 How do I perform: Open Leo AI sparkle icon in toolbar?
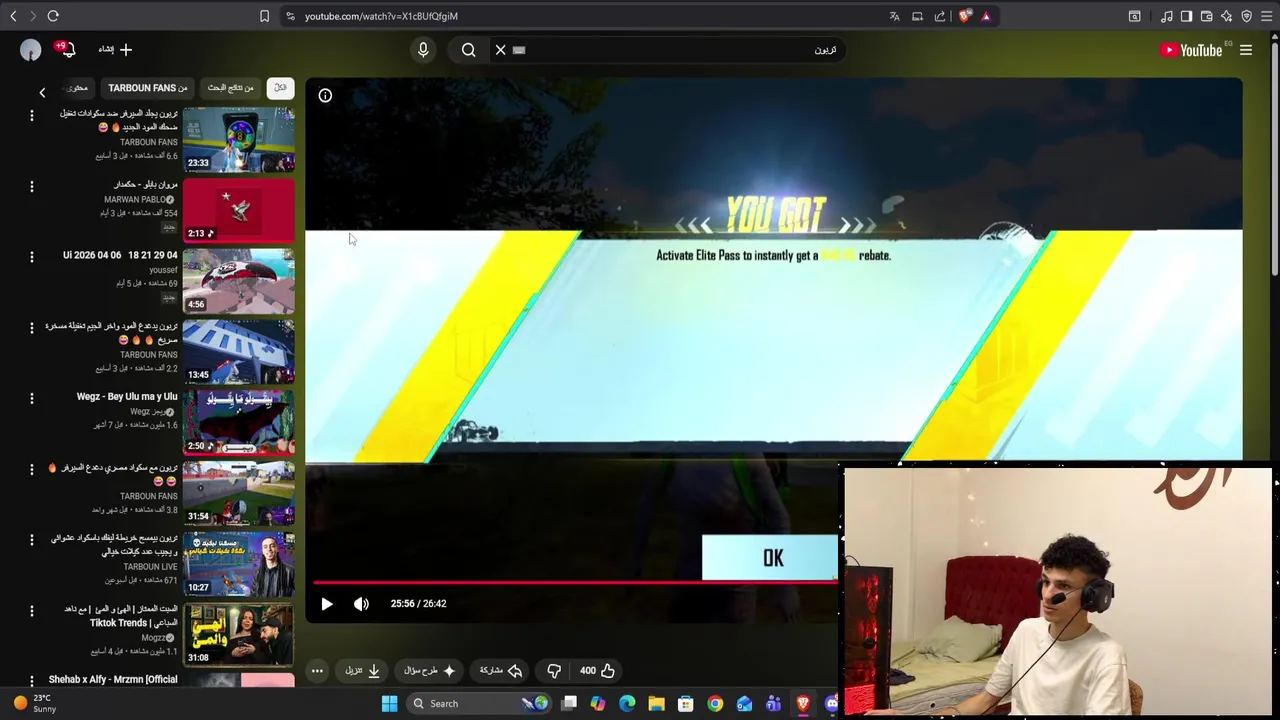point(1226,16)
